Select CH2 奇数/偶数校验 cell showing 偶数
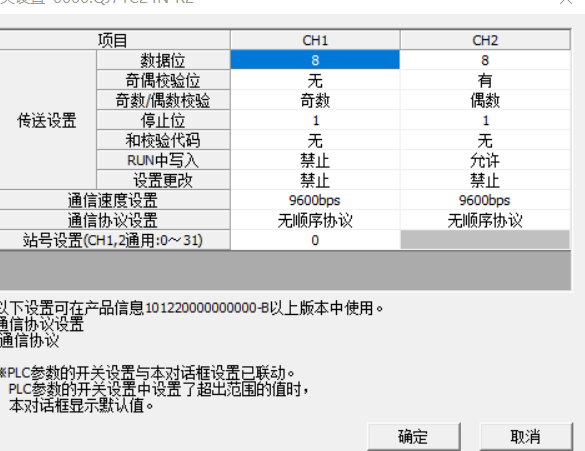This screenshot has height=451, width=585. (x=485, y=100)
